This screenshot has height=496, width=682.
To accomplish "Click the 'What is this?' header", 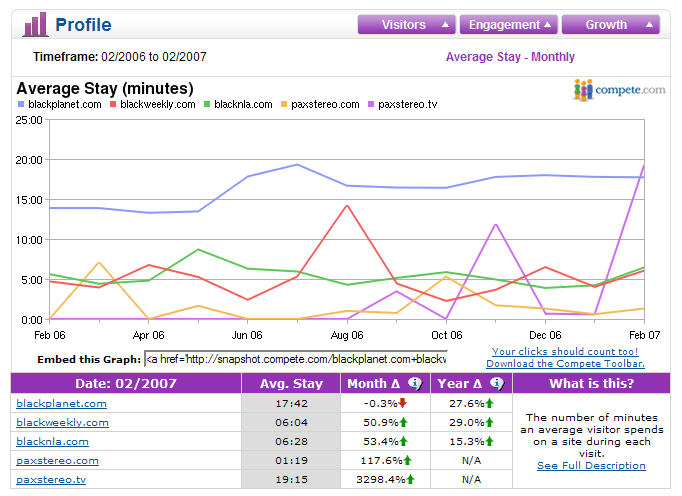I will tap(592, 383).
